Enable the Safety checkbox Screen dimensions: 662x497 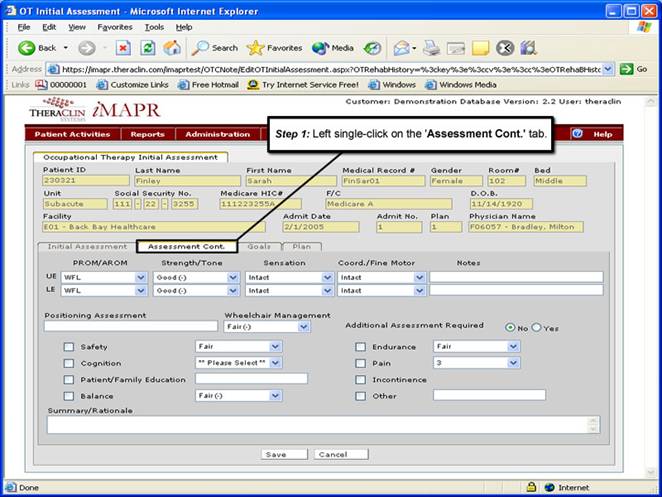(69, 347)
